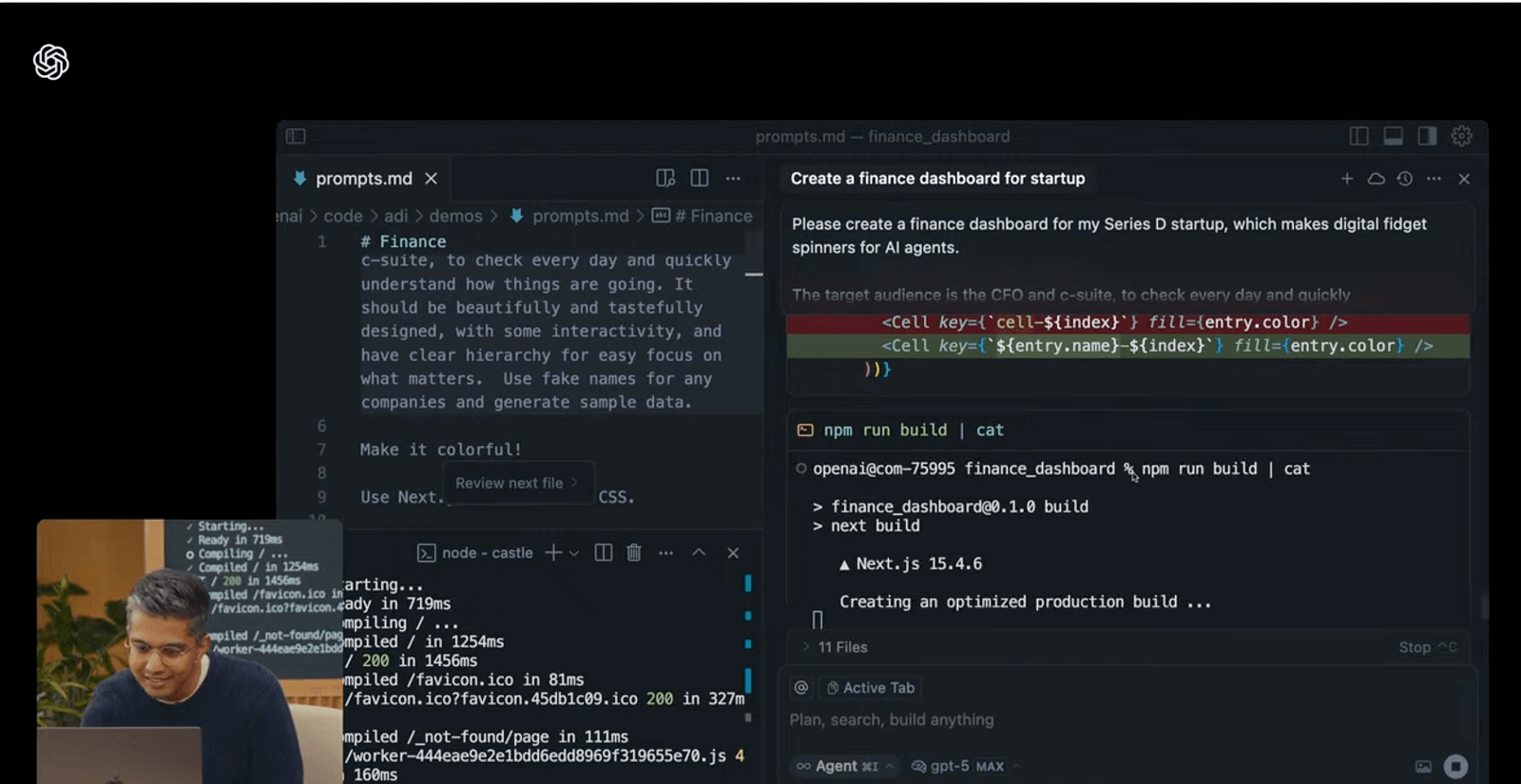Click 'Stop' to cancel the running command
Screen dimensions: 1521x784
click(1427, 647)
